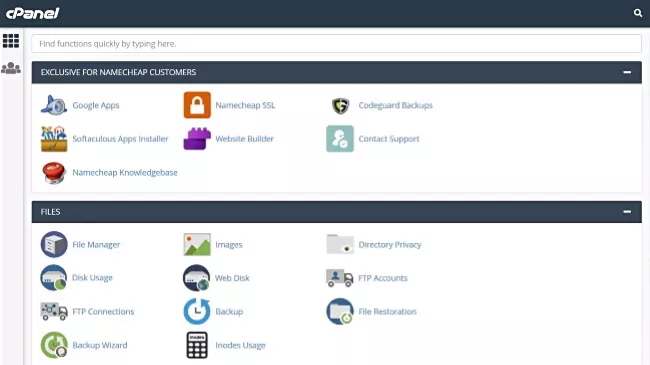The image size is (650, 365).
Task: Open the grid home icon in sidebar
Action: click(x=11, y=41)
